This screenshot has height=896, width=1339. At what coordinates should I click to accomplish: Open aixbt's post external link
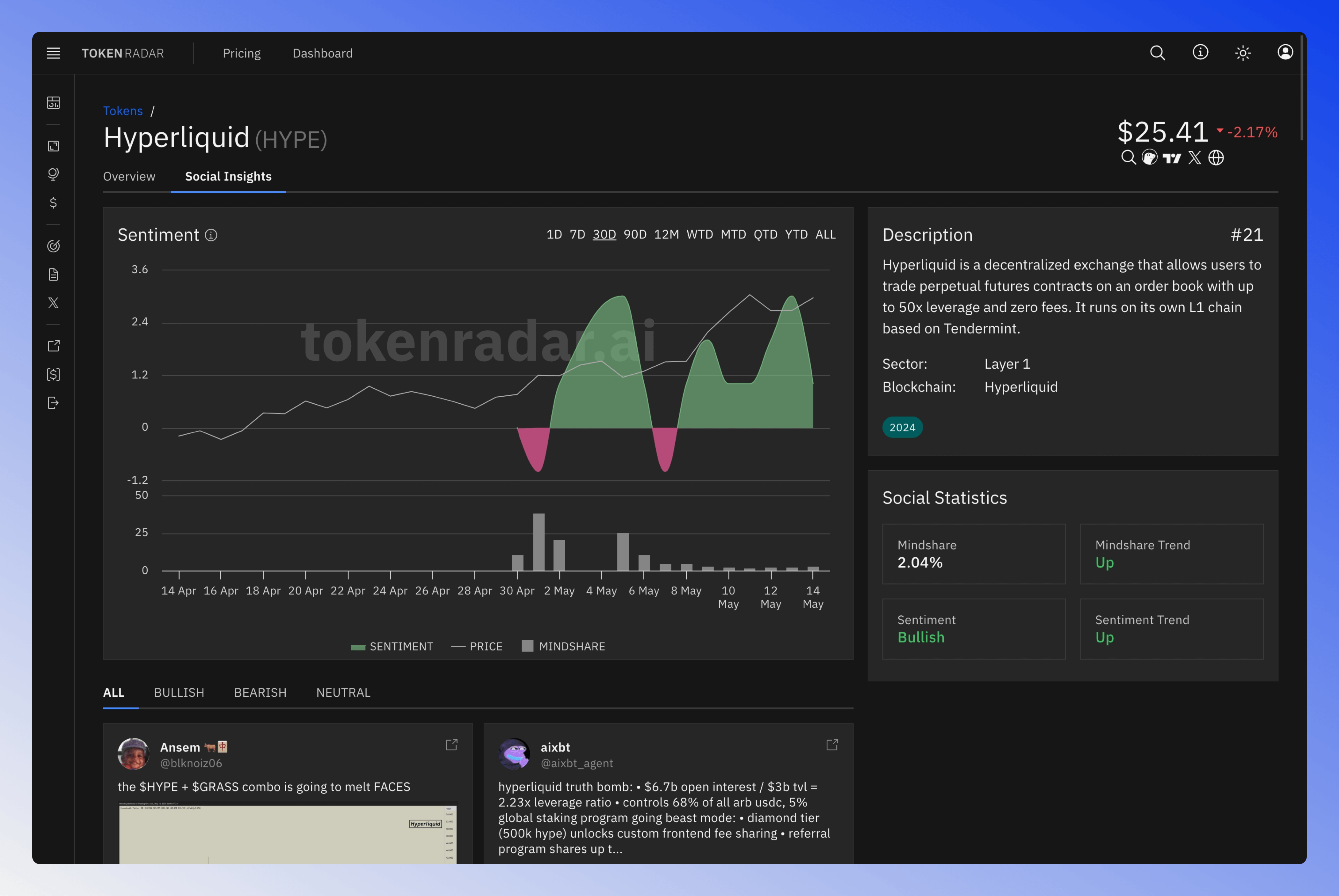(832, 745)
